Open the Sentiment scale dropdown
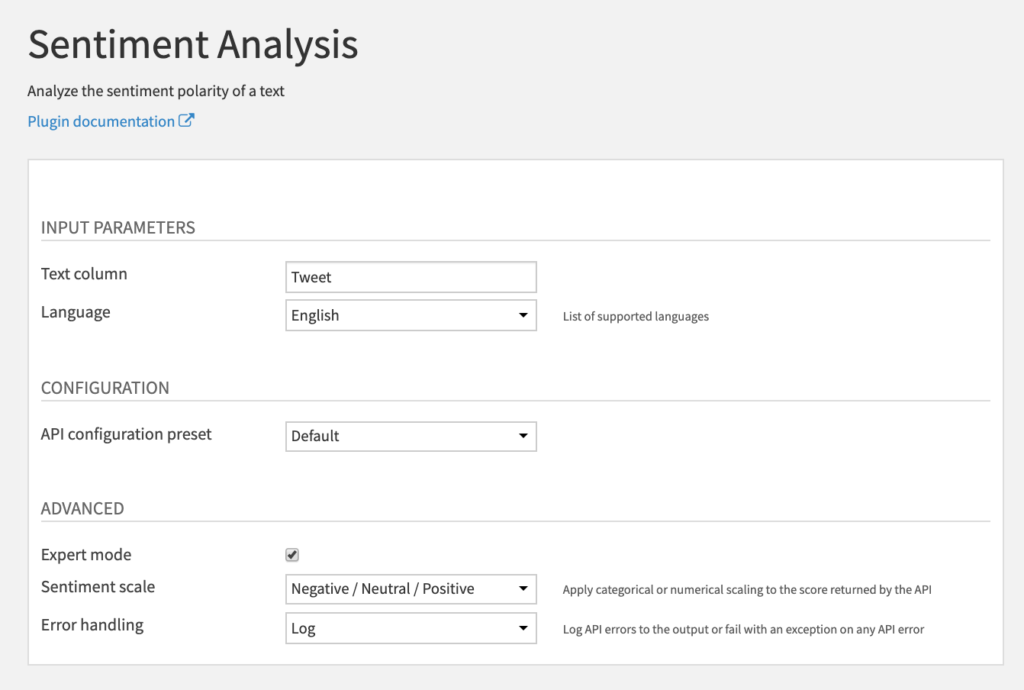This screenshot has height=690, width=1024. [411, 589]
